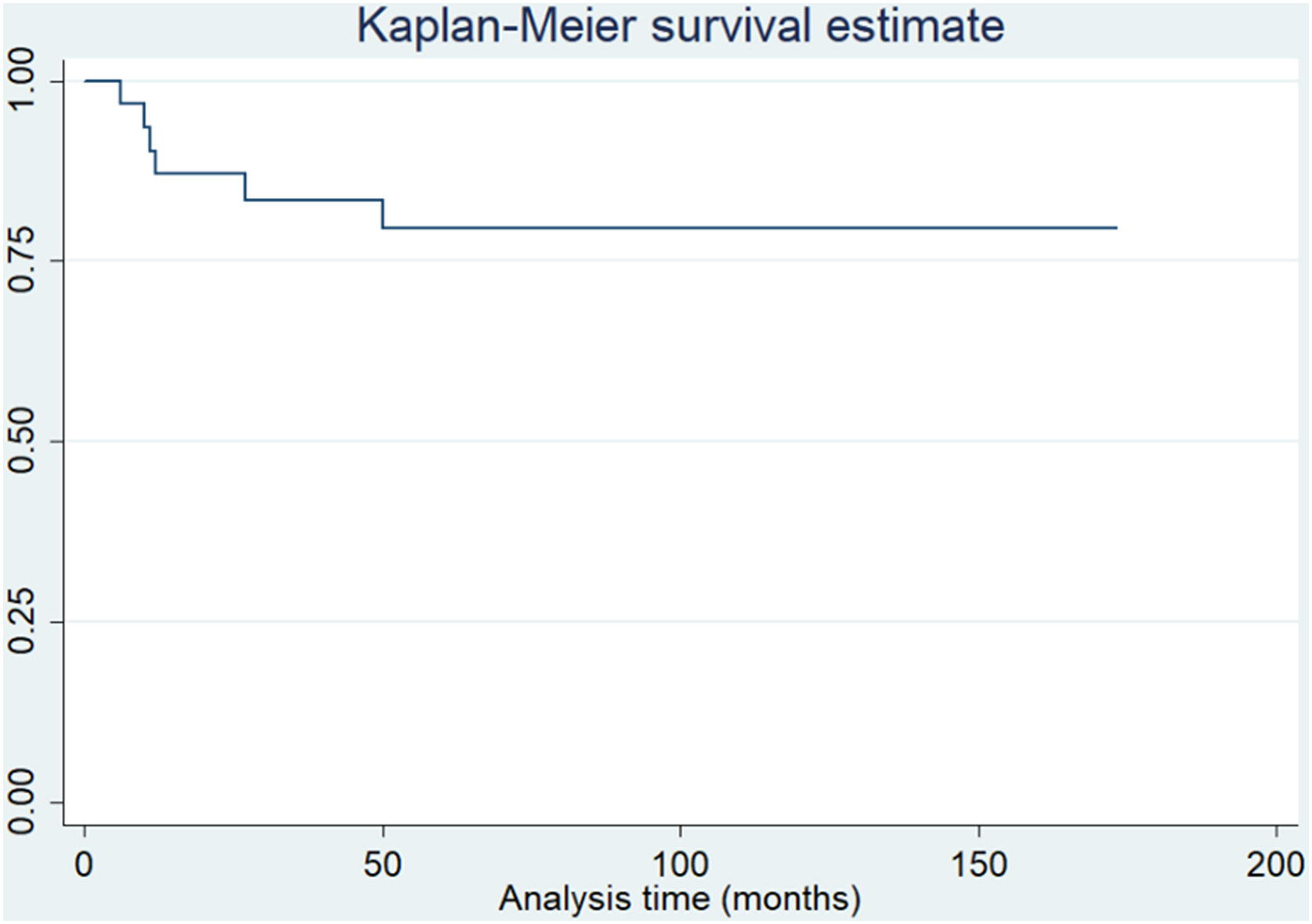The height and width of the screenshot is (924, 1312).
Task: Select the 1.00 y-axis tick label
Action: point(22,81)
